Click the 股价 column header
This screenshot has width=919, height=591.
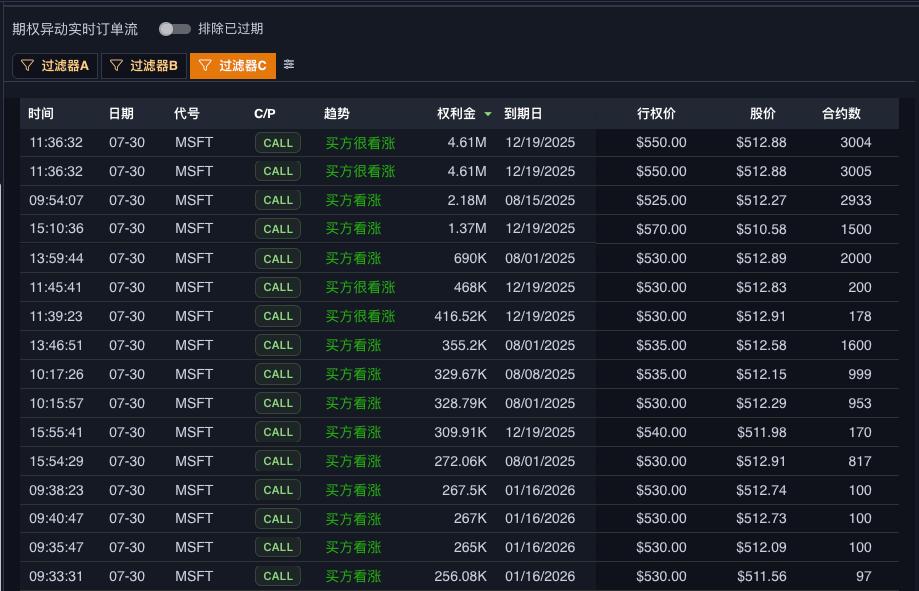[762, 114]
